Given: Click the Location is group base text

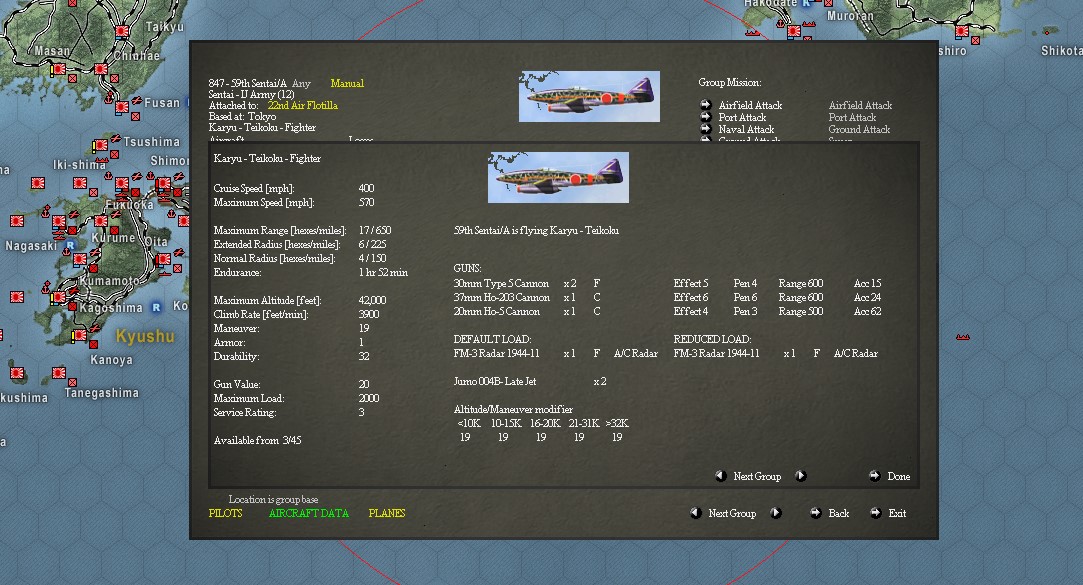Looking at the screenshot, I should (274, 499).
